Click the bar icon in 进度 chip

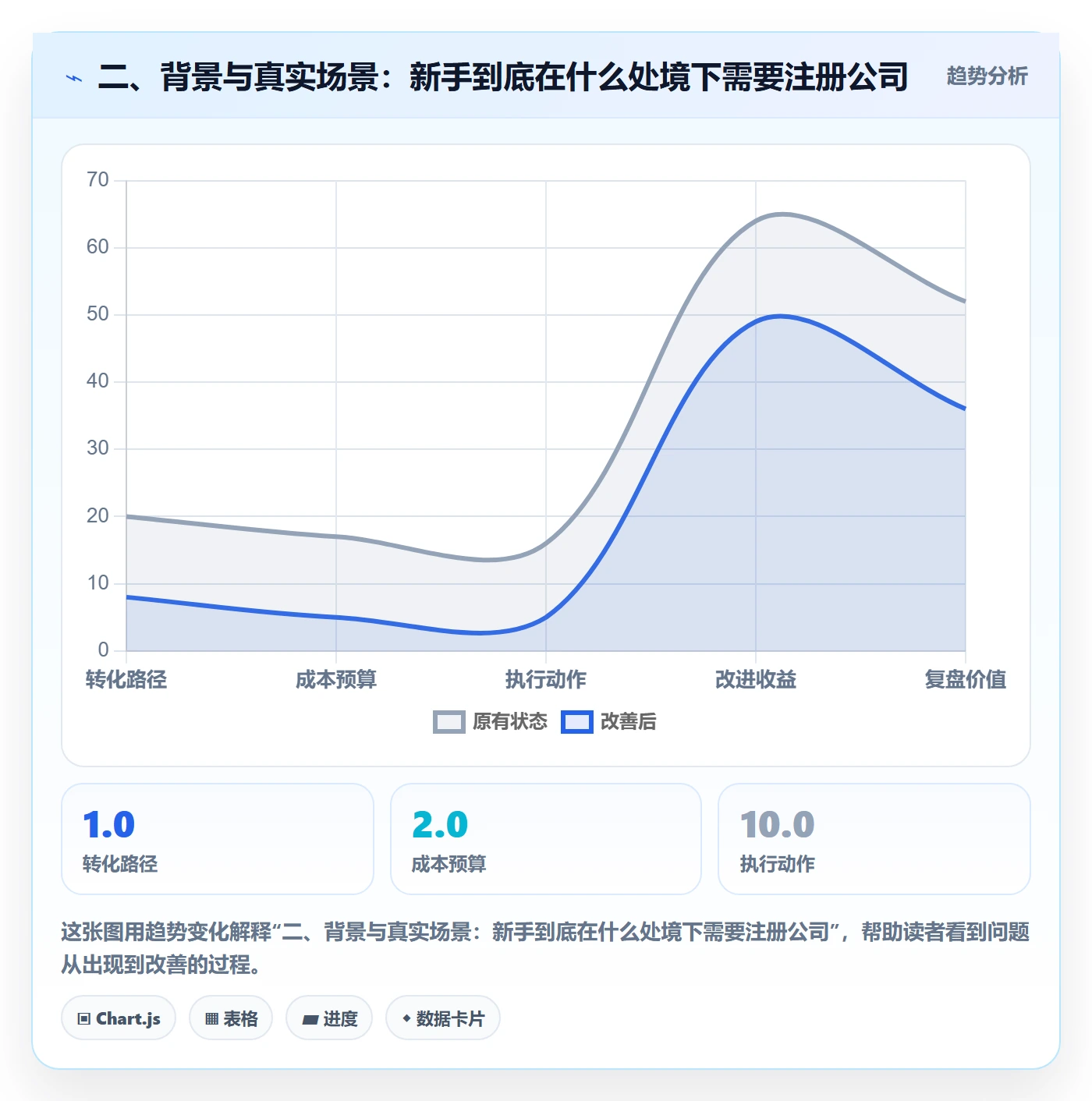tap(310, 1020)
